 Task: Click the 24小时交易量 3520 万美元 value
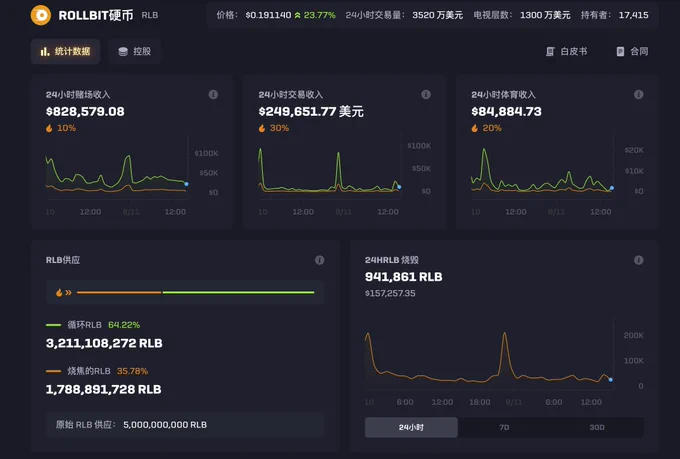point(437,15)
